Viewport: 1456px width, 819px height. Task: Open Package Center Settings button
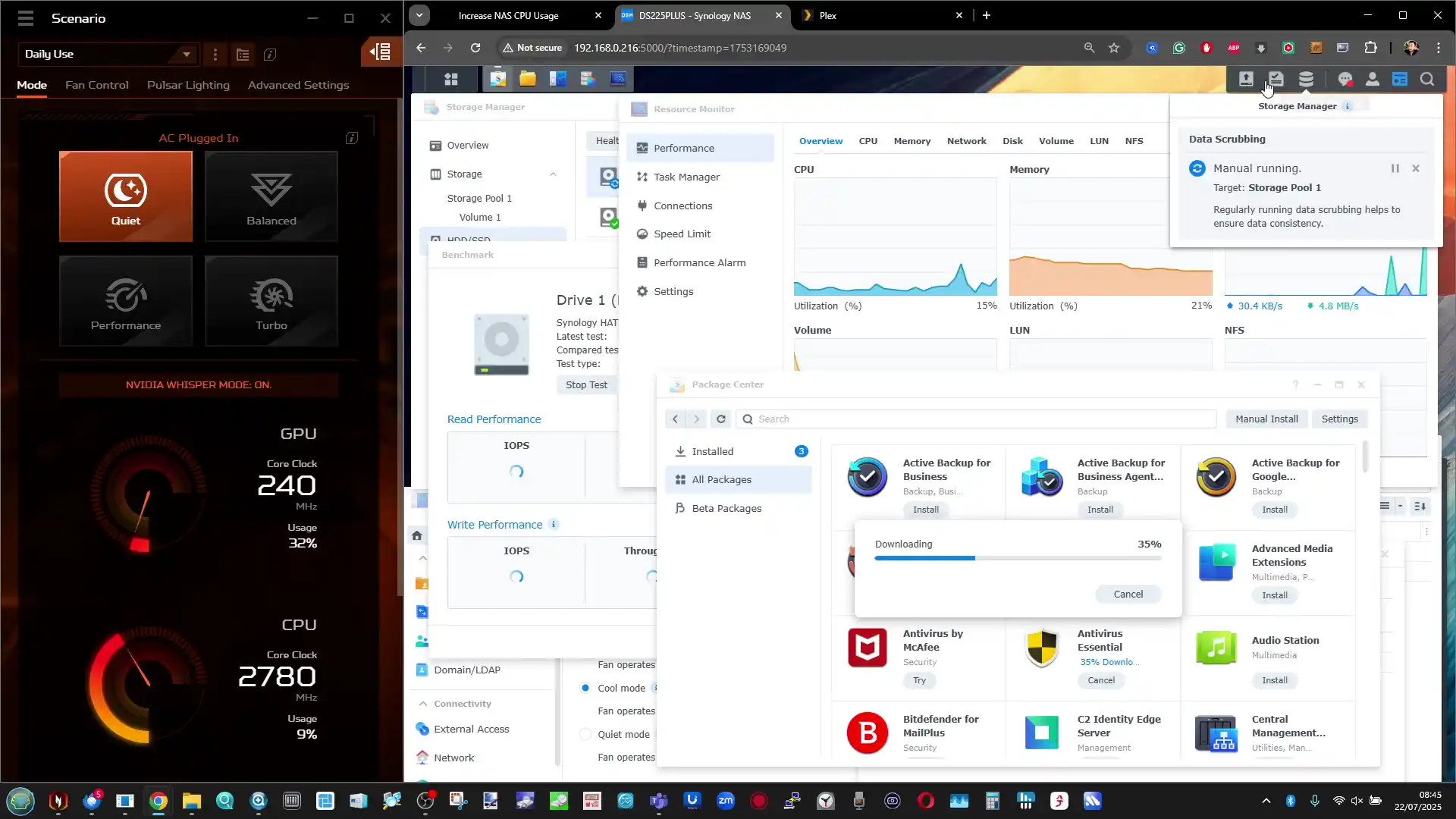tap(1340, 419)
